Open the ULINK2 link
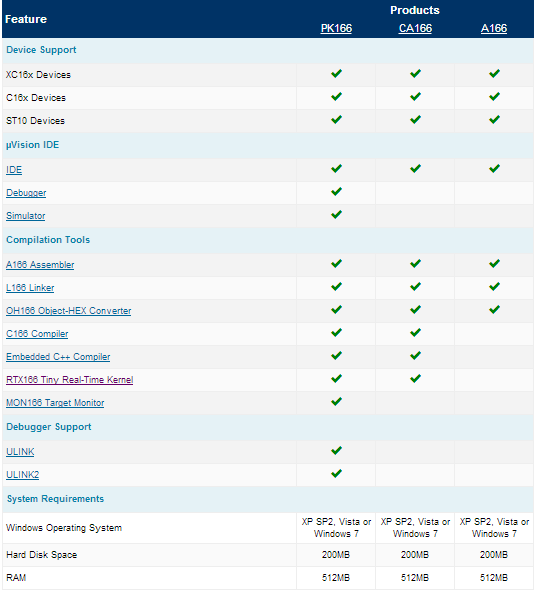The width and height of the screenshot is (536, 591). 22,475
